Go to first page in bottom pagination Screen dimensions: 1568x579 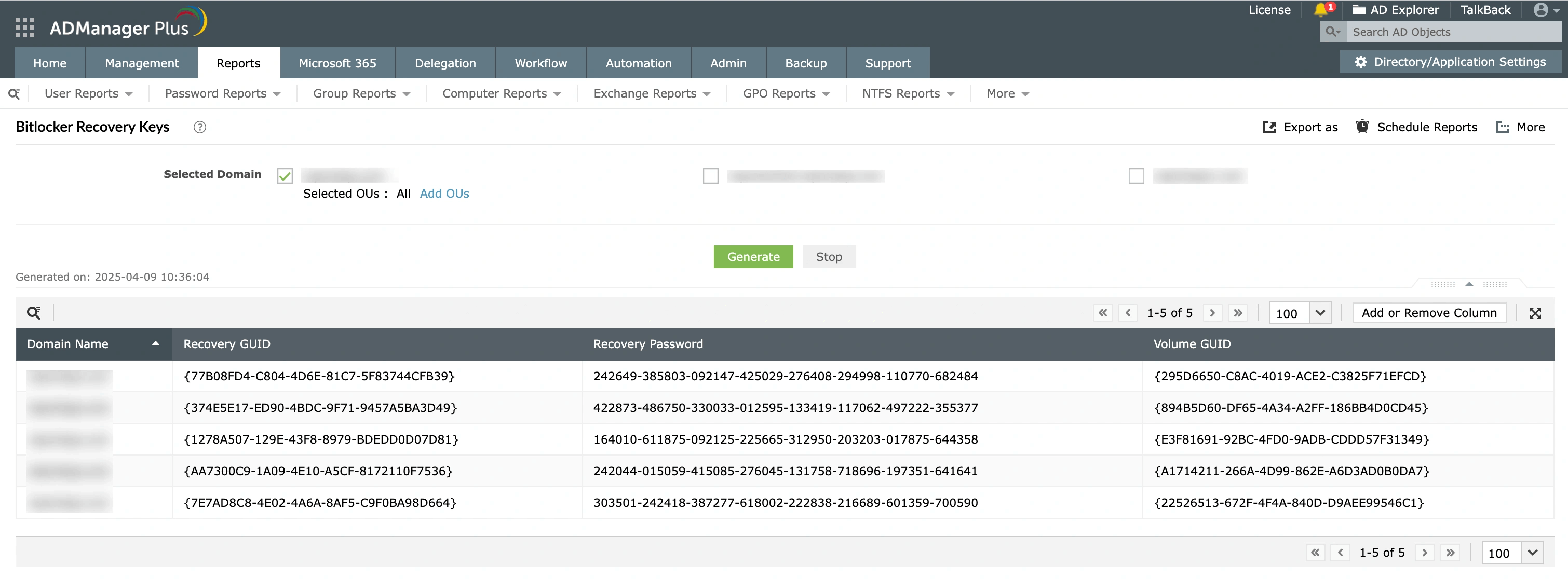(1315, 552)
